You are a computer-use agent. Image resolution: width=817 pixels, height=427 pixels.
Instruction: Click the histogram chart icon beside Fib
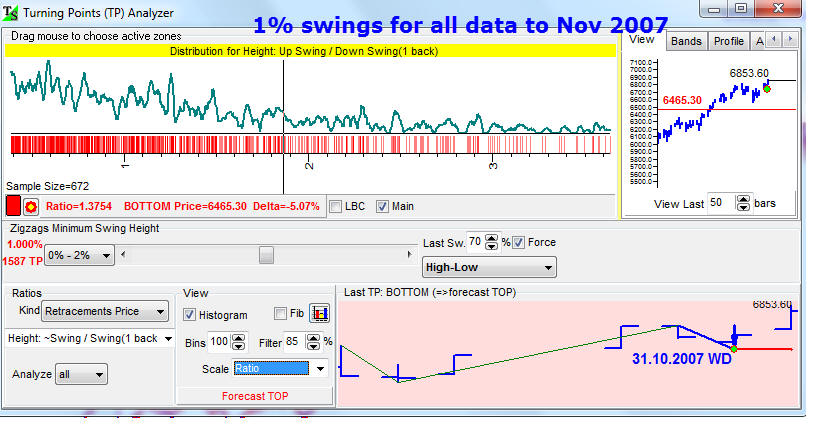click(x=319, y=314)
